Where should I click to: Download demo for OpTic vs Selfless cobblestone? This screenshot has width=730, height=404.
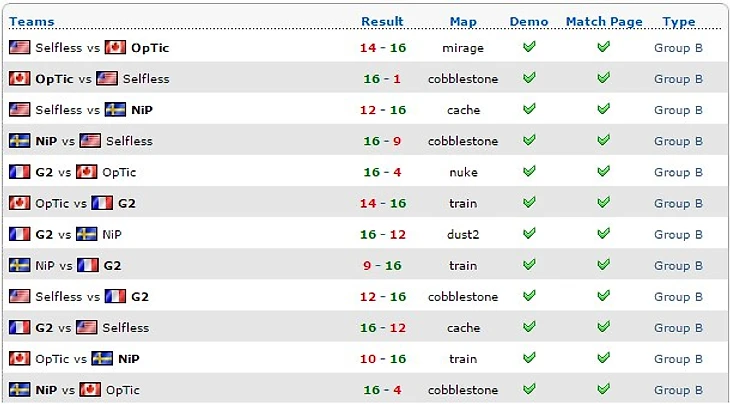coord(529,78)
